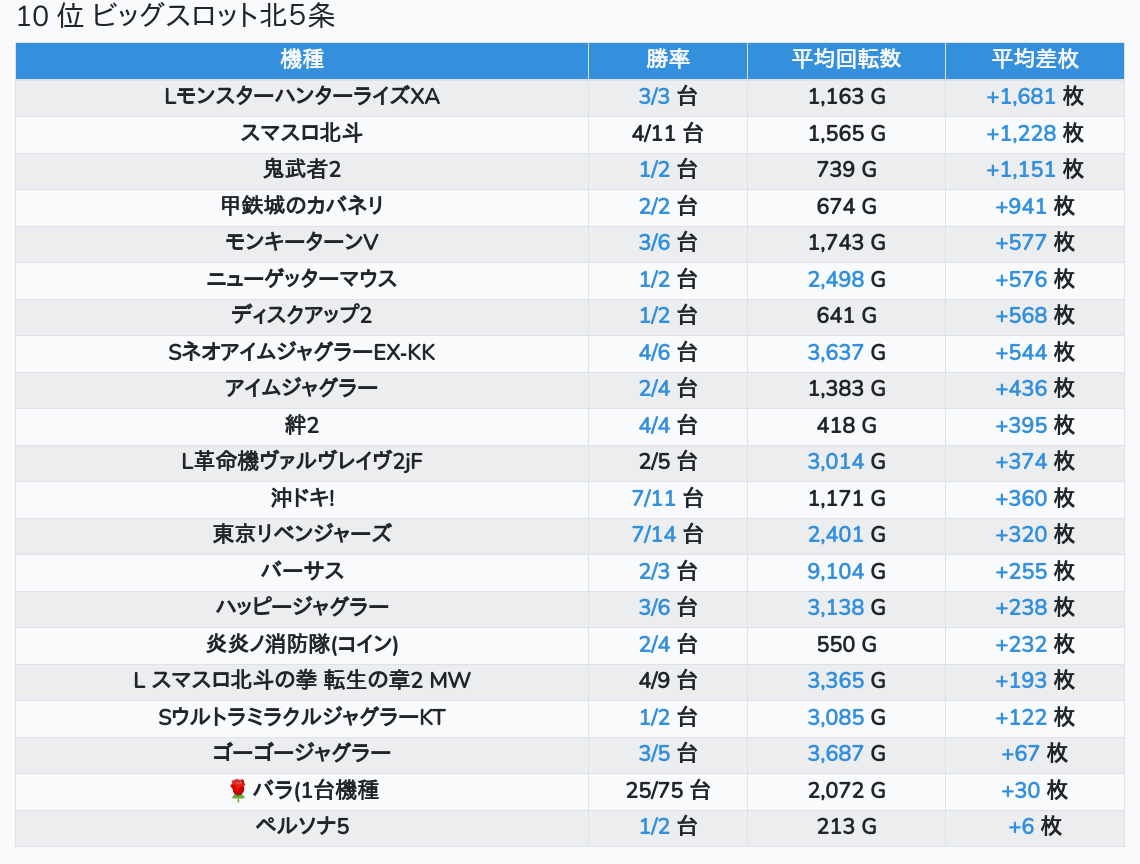Open the +941 value for 甲鉄城のカバネリ
The width and height of the screenshot is (1140, 864).
[x=1020, y=206]
